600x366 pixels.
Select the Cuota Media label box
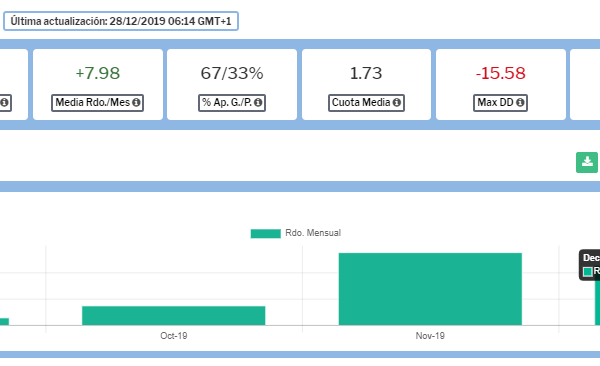366,103
